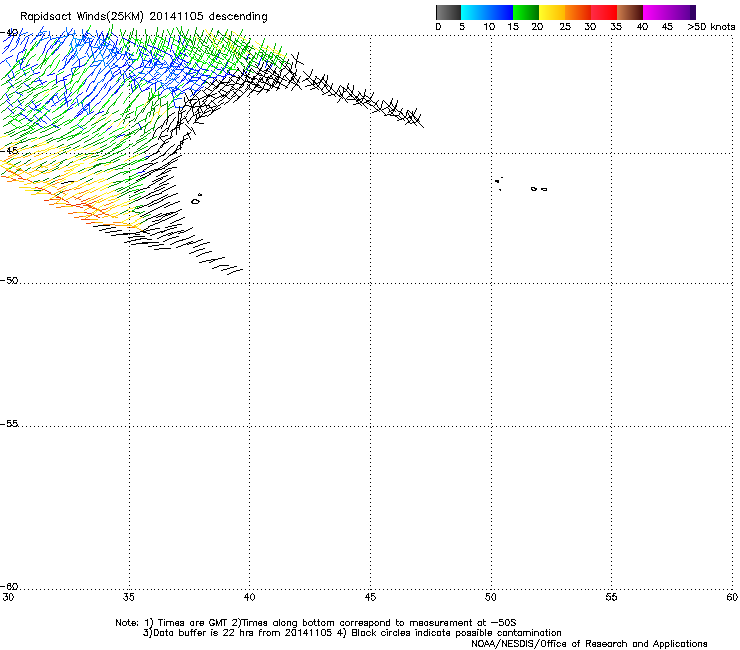Screen dimensions: 740x650
Task: Click longitude label '50' on bottom axis
Action: tap(490, 598)
